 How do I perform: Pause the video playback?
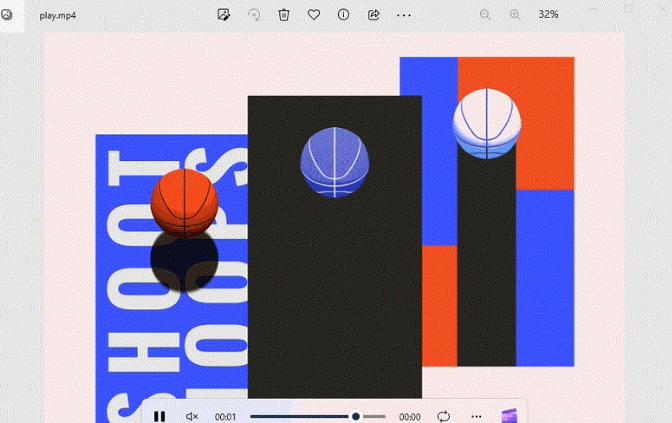coord(159,416)
